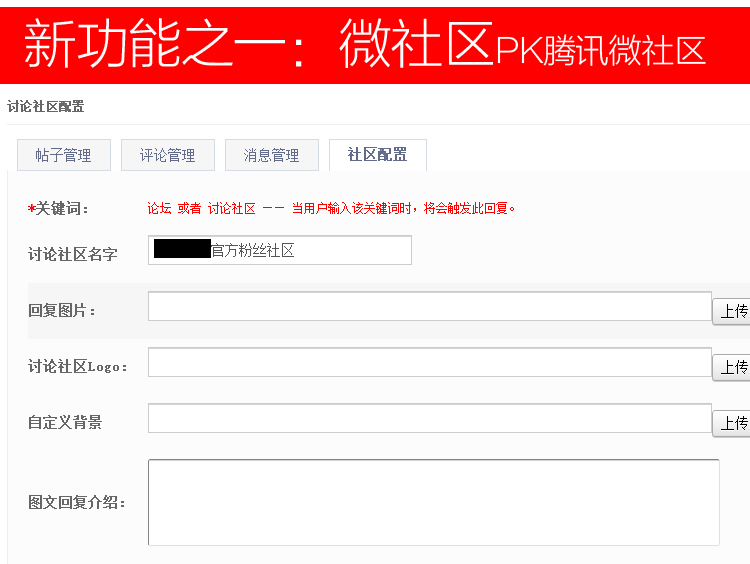
Task: Click the 讨论社区Logo input field
Action: (430, 362)
